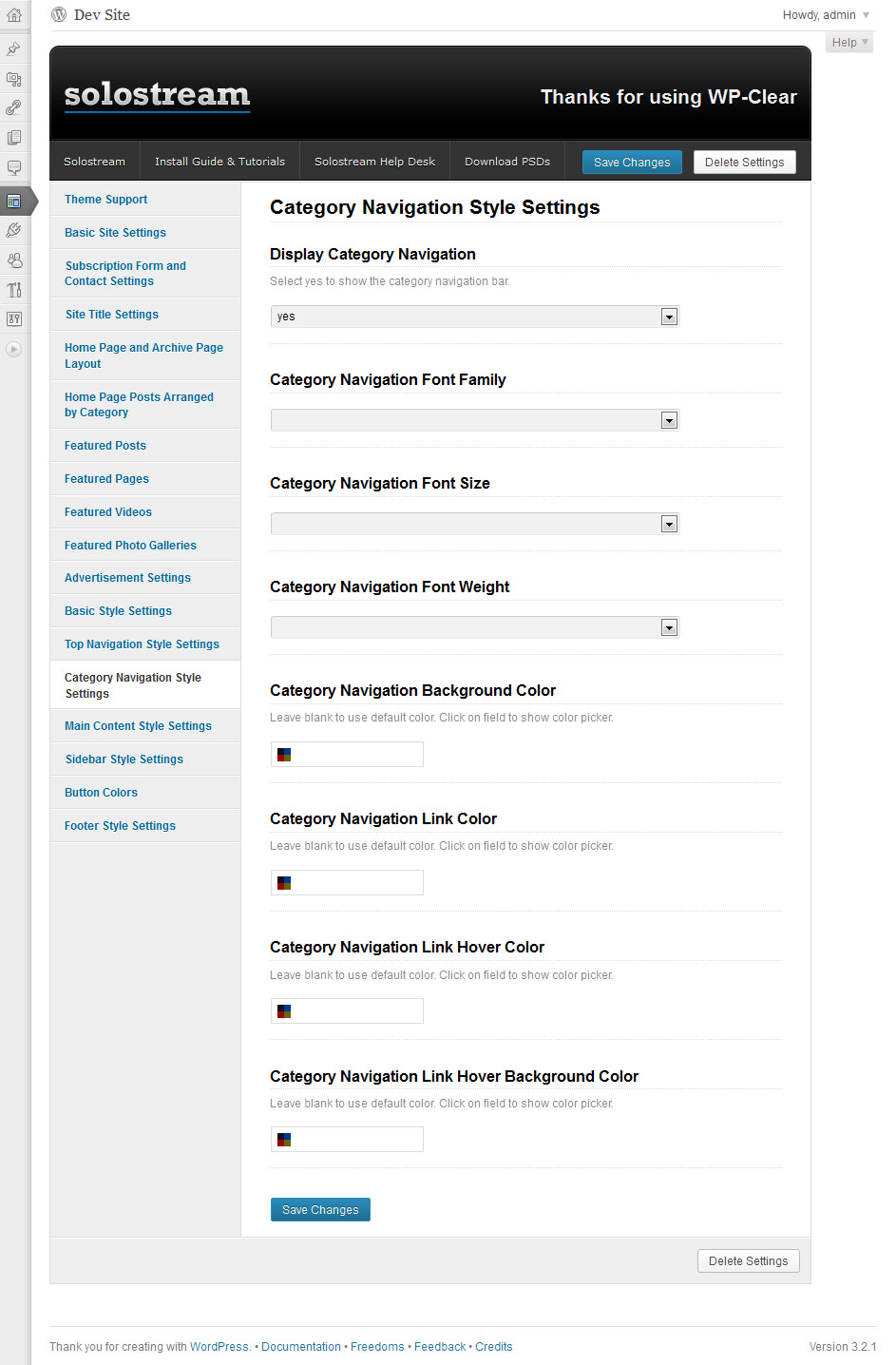Click the bottom Save Changes button
The height and width of the screenshot is (1365, 896).
click(x=320, y=1210)
